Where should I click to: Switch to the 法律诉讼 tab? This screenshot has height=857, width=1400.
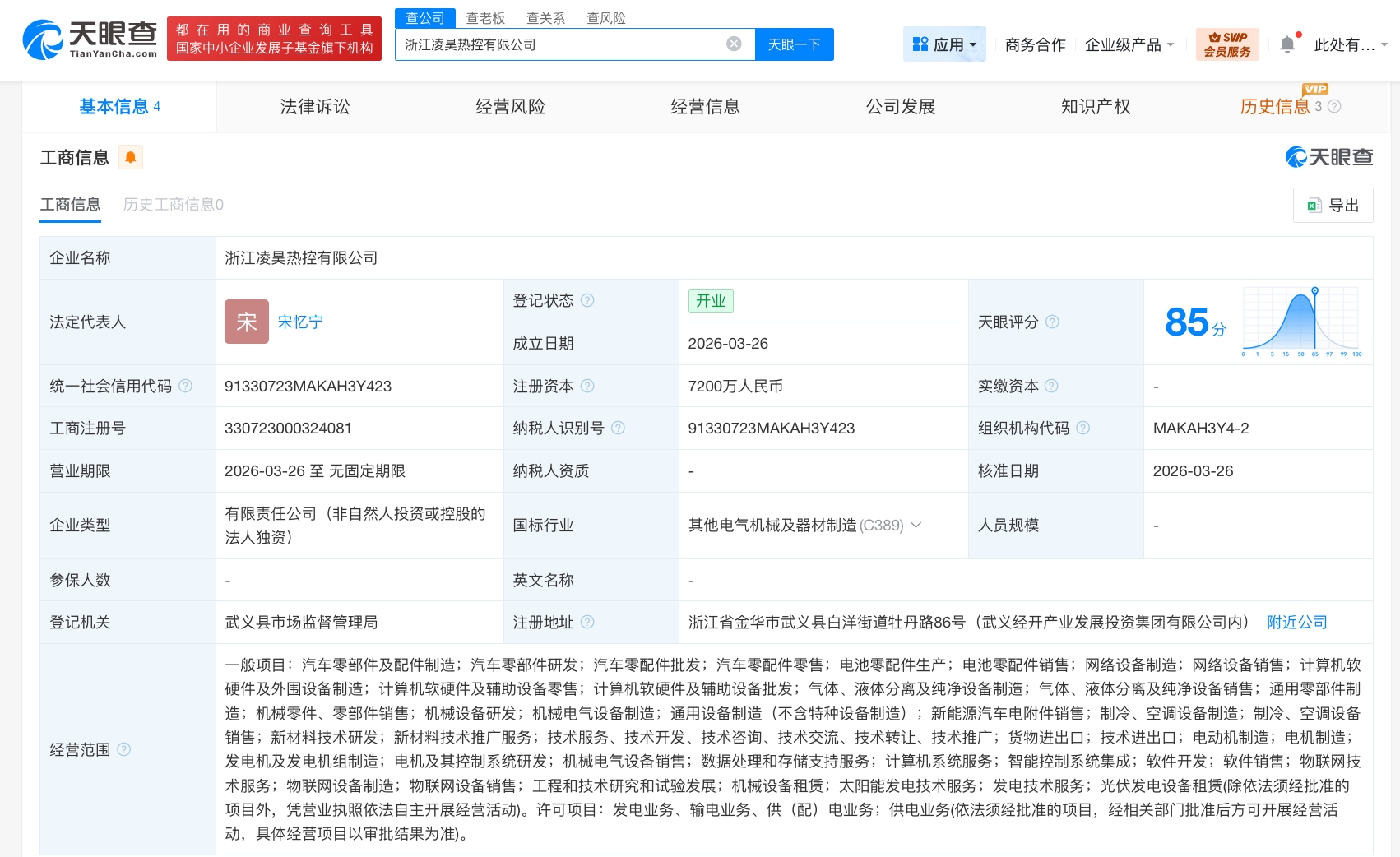pos(314,106)
